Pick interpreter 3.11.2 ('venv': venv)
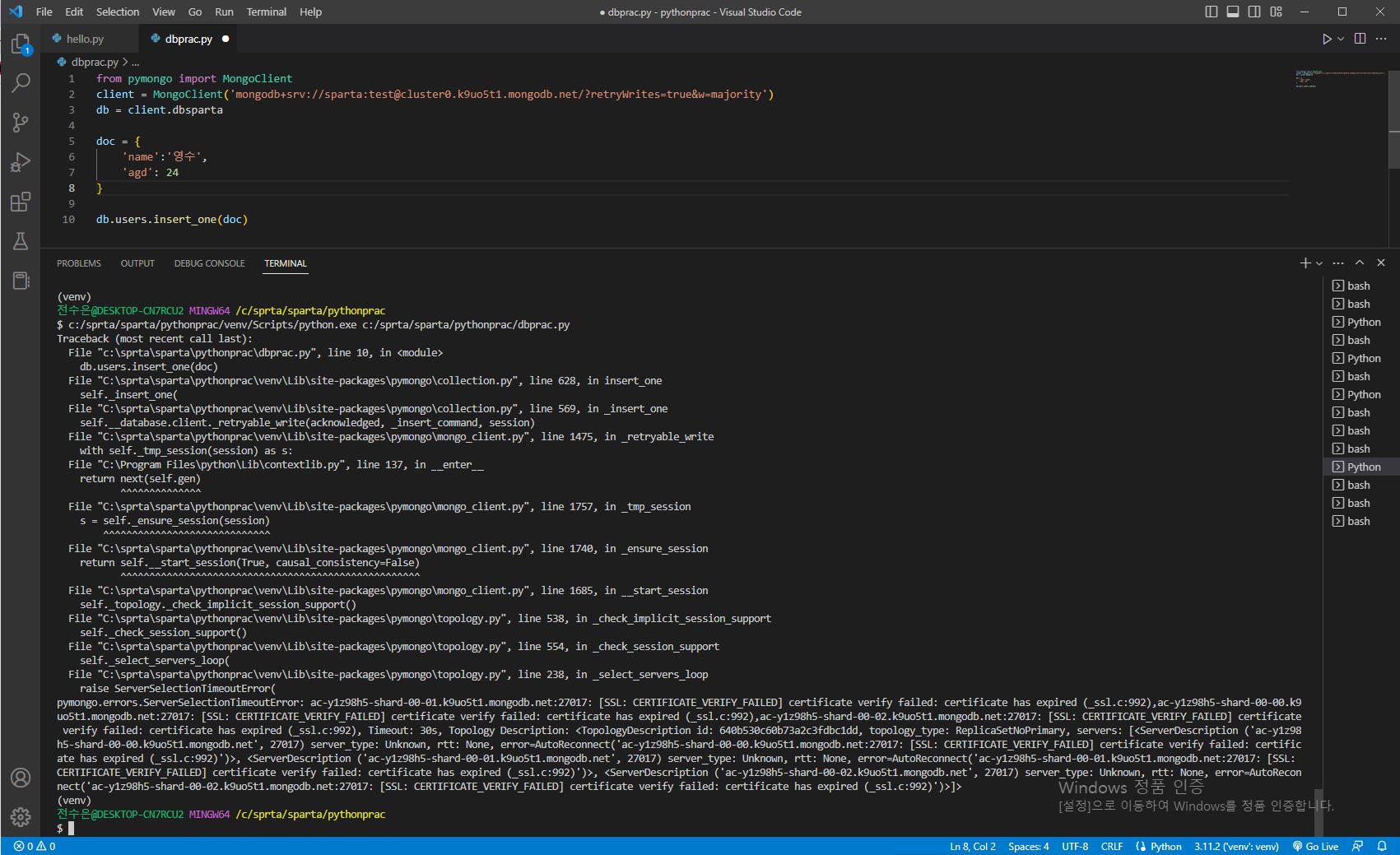 pos(1236,846)
